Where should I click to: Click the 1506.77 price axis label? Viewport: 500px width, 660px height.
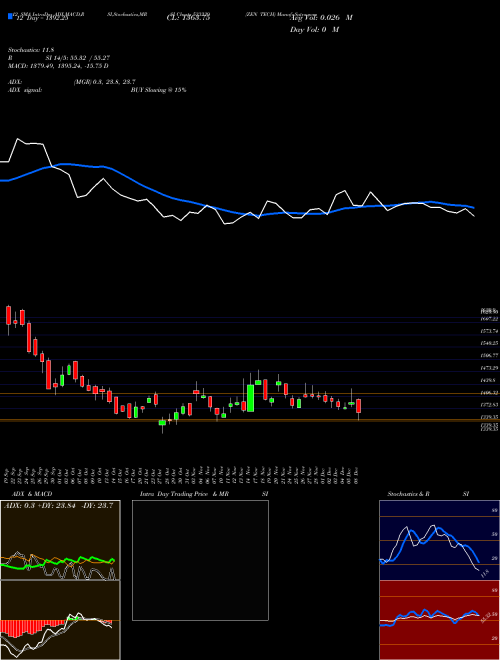click(490, 356)
